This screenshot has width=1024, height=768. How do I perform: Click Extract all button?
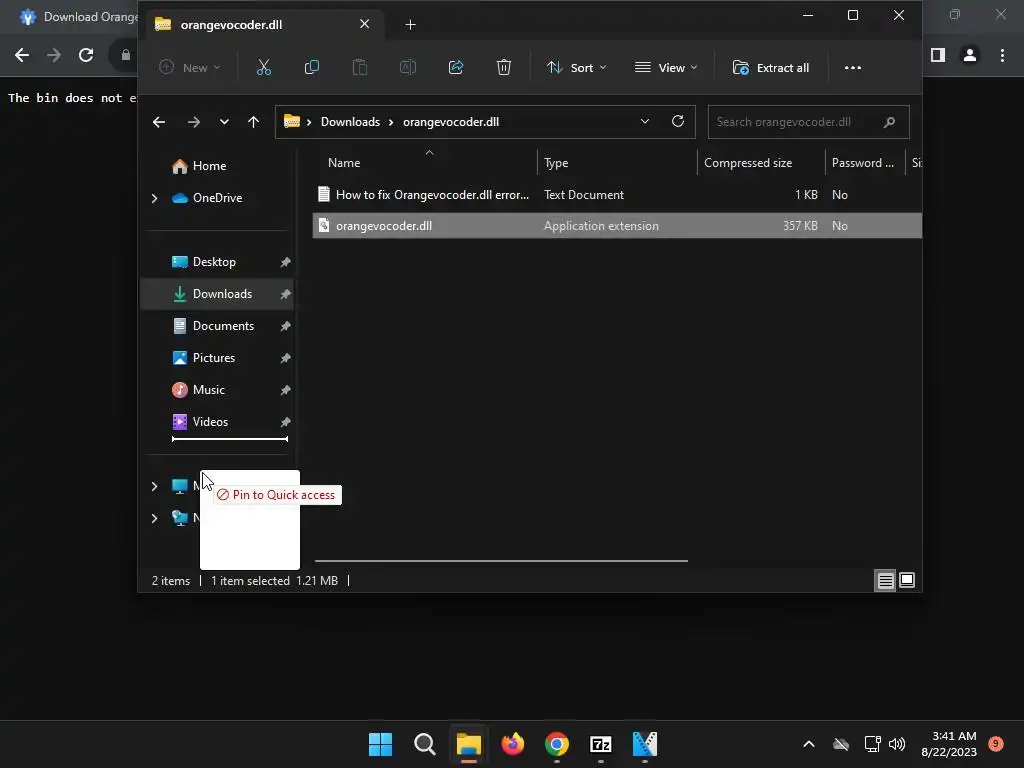click(x=771, y=67)
